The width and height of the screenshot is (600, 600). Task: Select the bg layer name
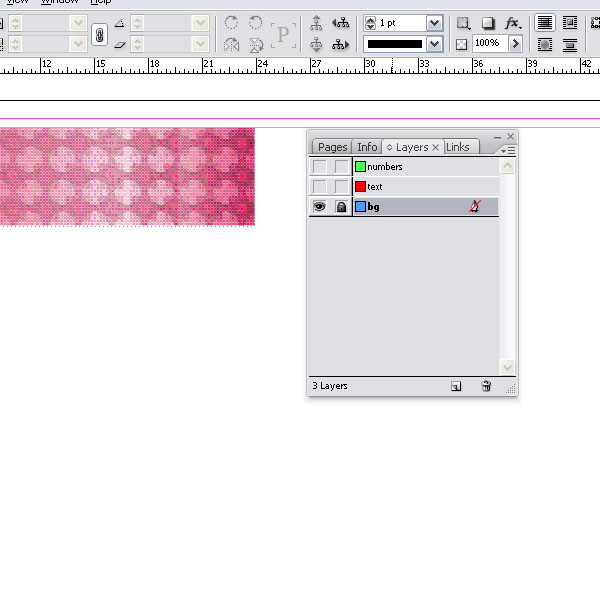pyautogui.click(x=373, y=207)
